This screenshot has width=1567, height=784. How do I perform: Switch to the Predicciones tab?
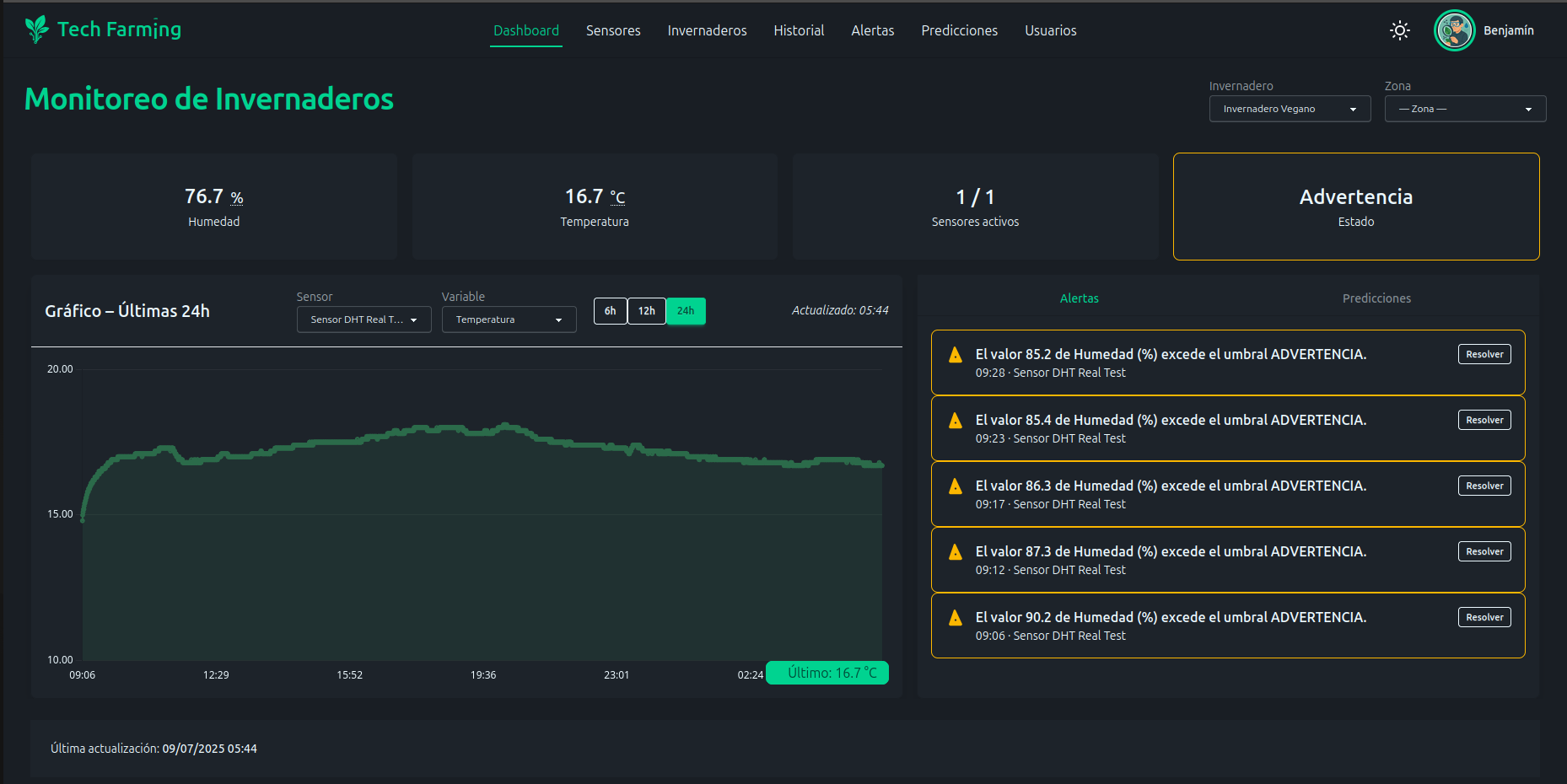pyautogui.click(x=1376, y=298)
